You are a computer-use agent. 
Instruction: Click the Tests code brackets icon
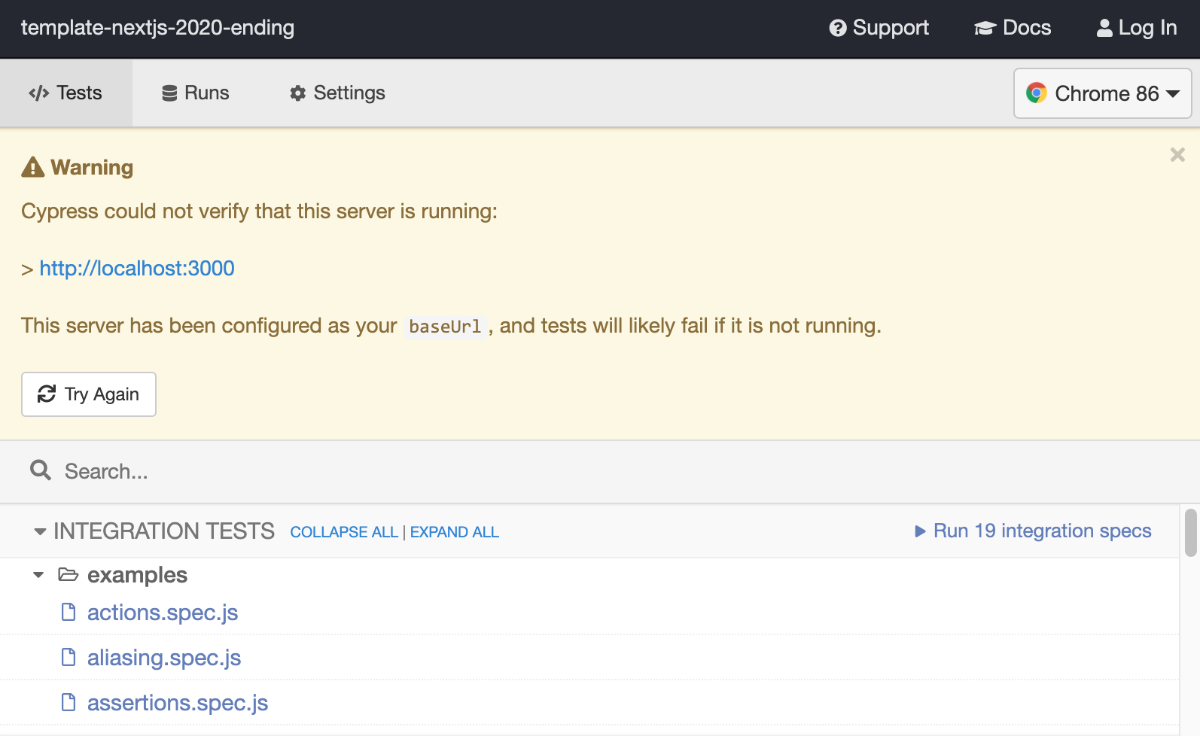(39, 93)
